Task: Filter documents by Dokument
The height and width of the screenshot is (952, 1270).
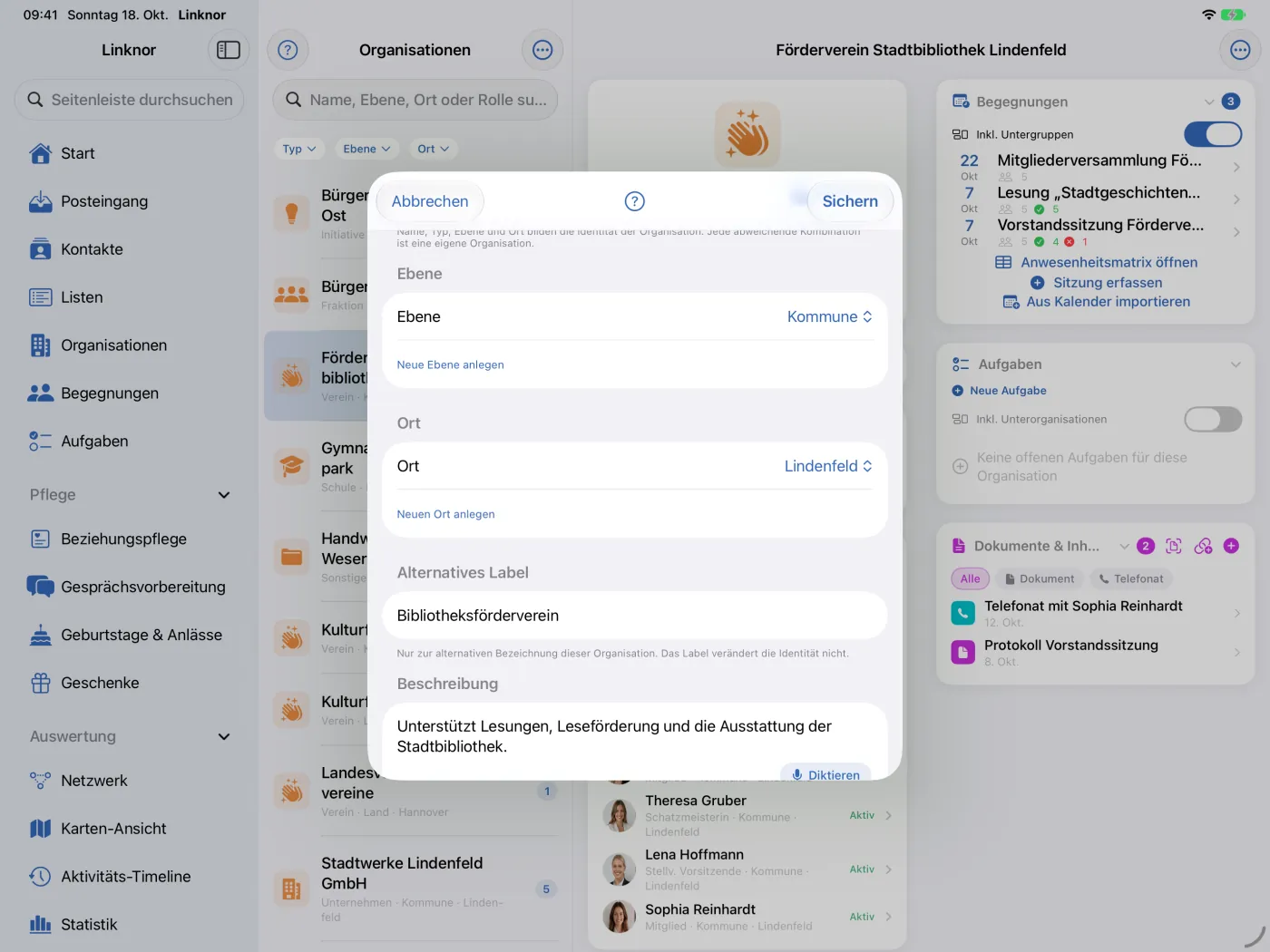Action: click(x=1039, y=578)
